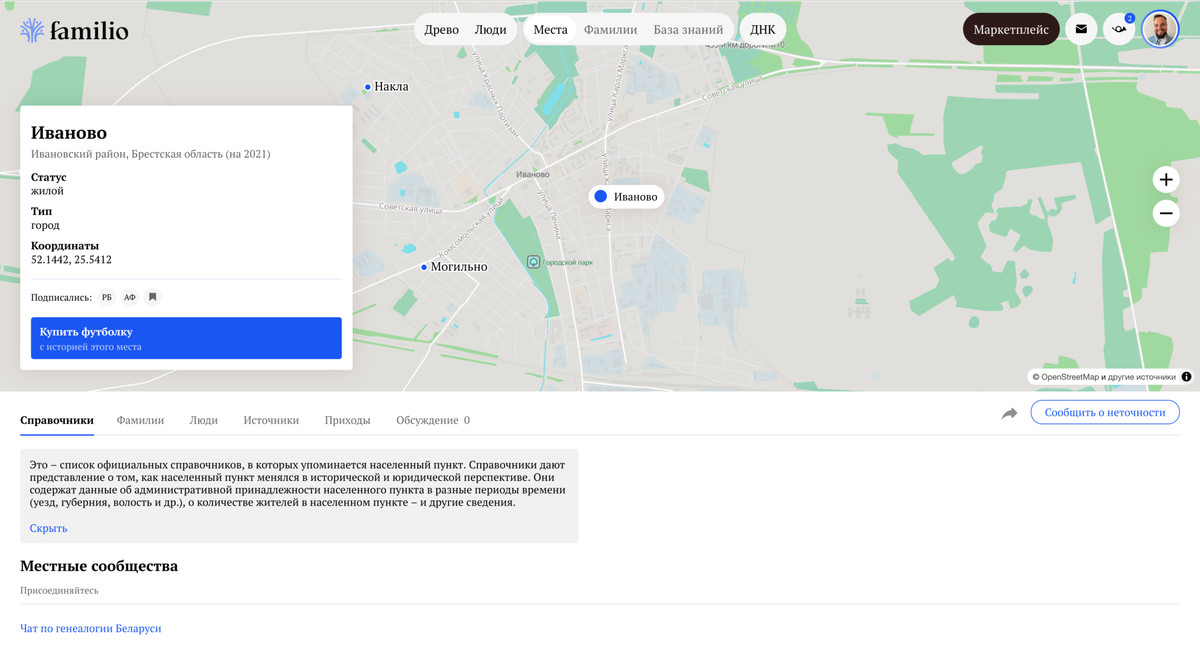Screen dimensions: 1200x650
Task: Click the РБ subscriber avatar
Action: [x=106, y=297]
